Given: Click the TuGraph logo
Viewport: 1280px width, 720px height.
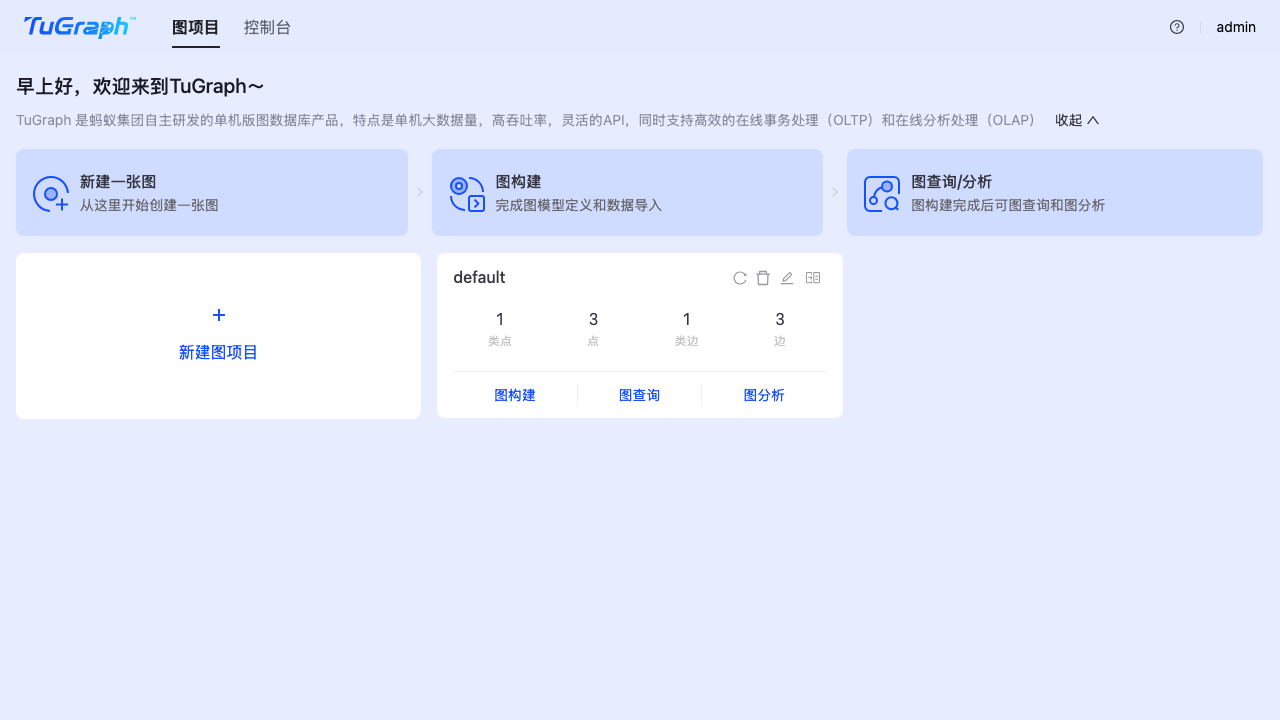Looking at the screenshot, I should (80, 27).
